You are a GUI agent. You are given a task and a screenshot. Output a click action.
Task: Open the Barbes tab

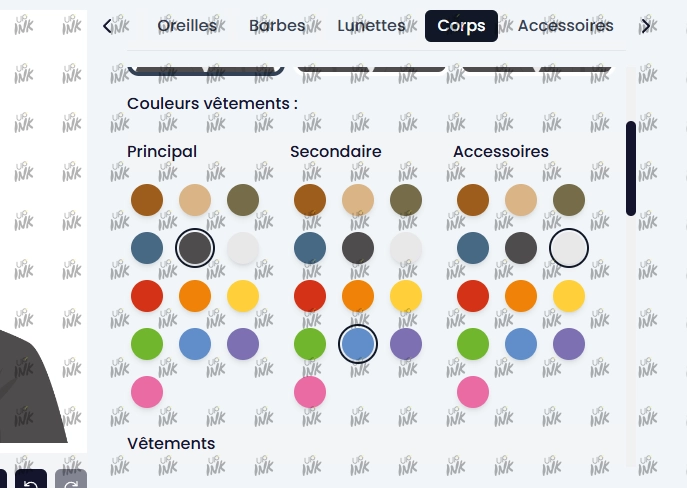point(277,26)
